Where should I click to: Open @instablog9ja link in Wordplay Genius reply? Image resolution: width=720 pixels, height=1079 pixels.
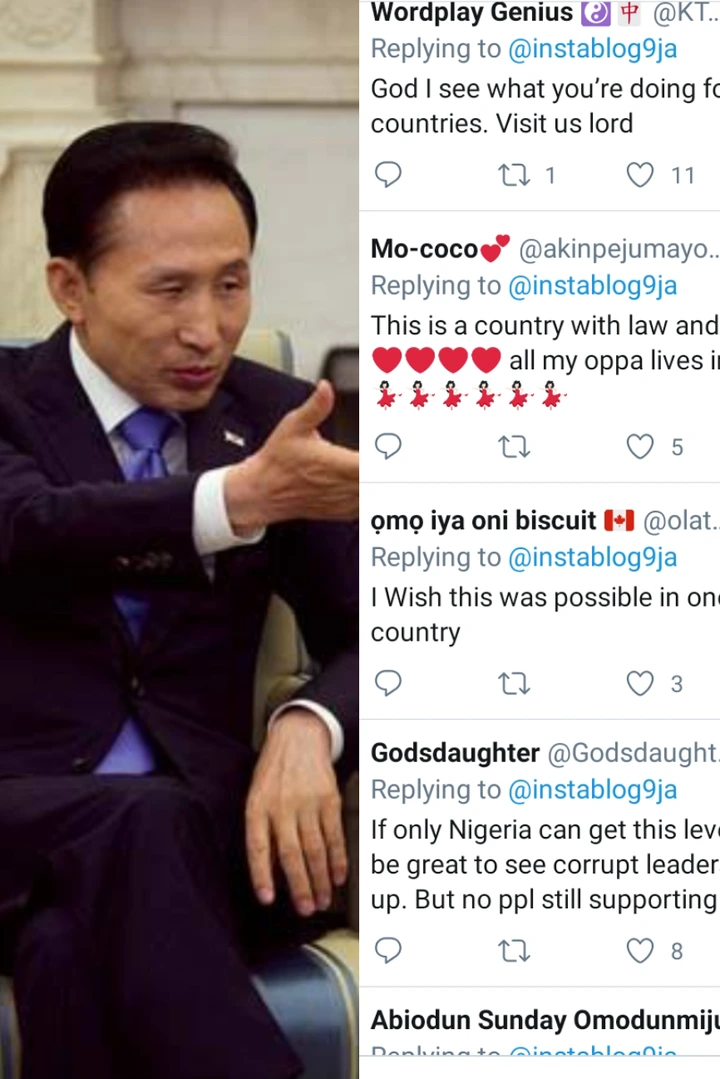[592, 48]
